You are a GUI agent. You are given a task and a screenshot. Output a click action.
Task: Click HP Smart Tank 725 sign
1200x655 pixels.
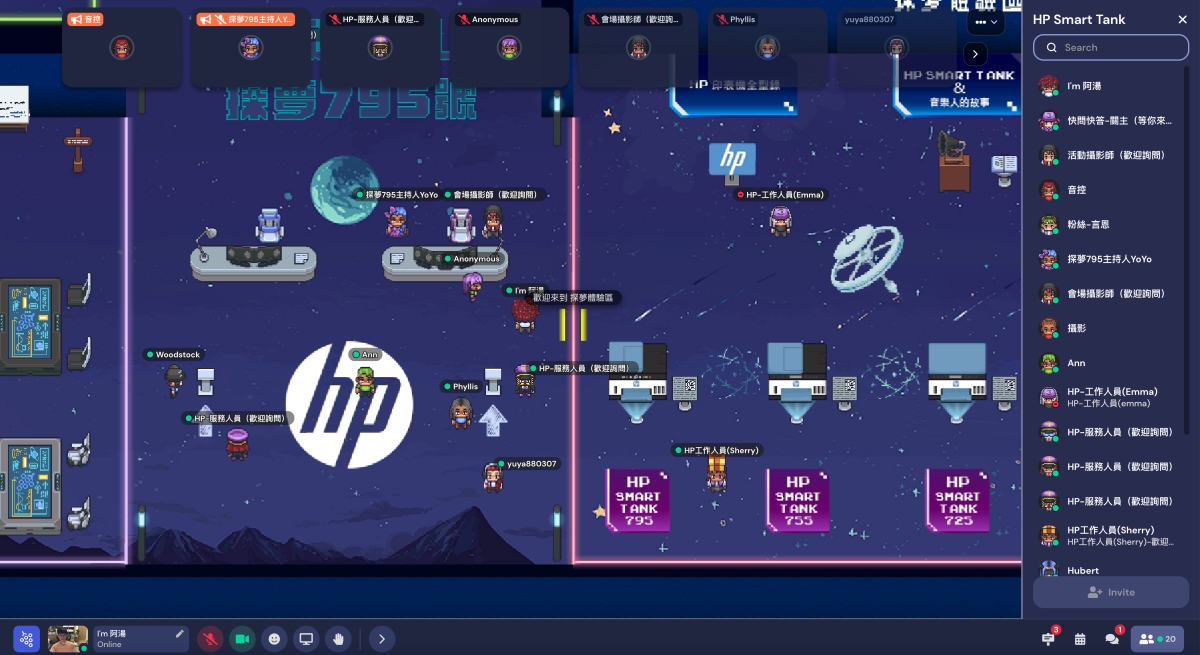click(957, 500)
